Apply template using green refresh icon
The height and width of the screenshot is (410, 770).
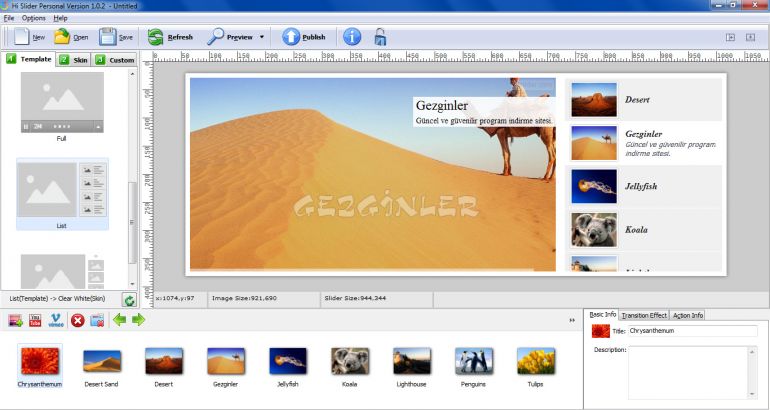129,300
